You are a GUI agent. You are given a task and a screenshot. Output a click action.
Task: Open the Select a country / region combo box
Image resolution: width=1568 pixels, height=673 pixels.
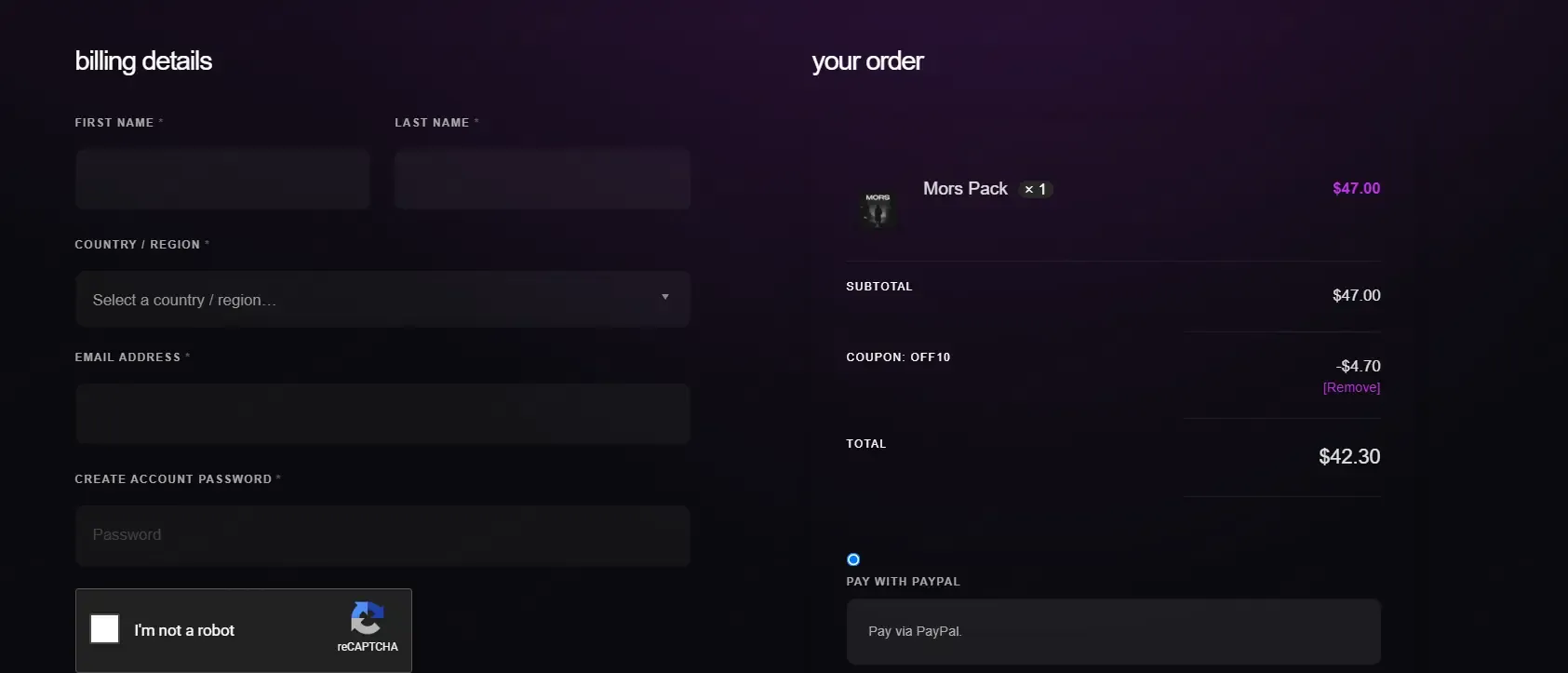click(x=382, y=299)
